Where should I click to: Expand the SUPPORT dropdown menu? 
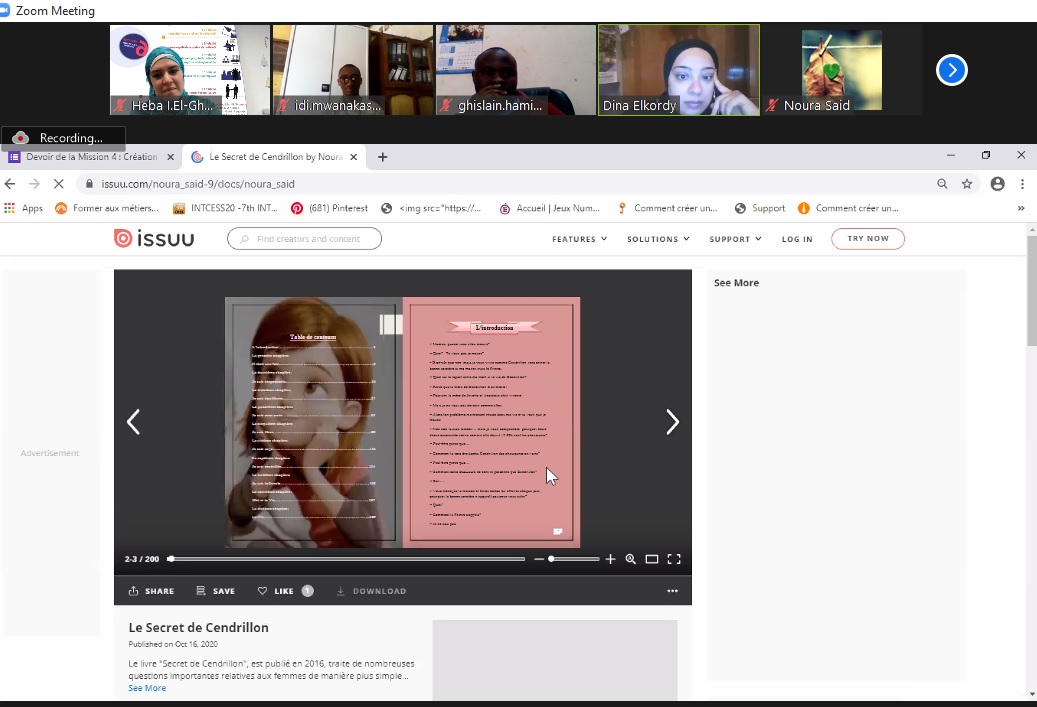pos(735,239)
